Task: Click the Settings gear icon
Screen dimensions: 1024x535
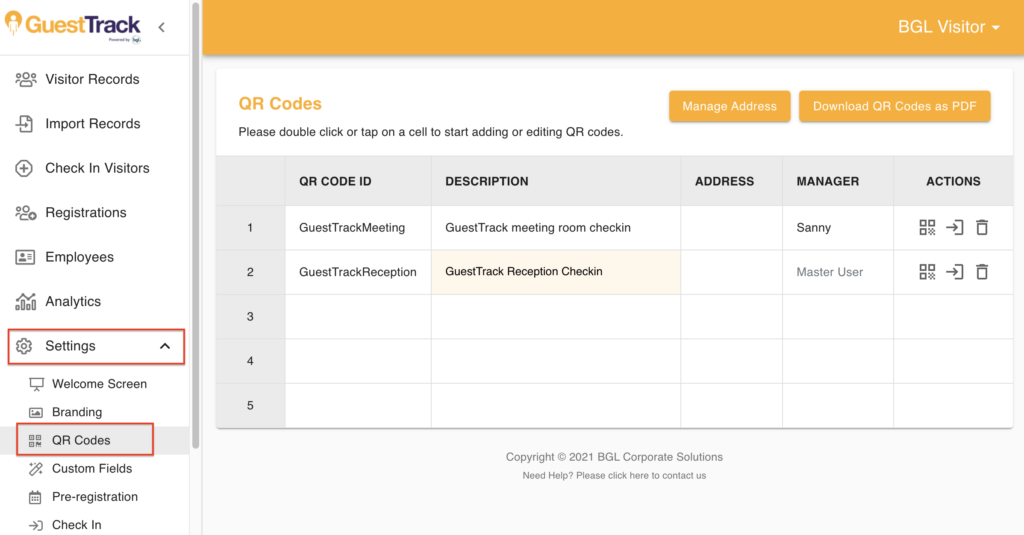Action: tap(24, 346)
